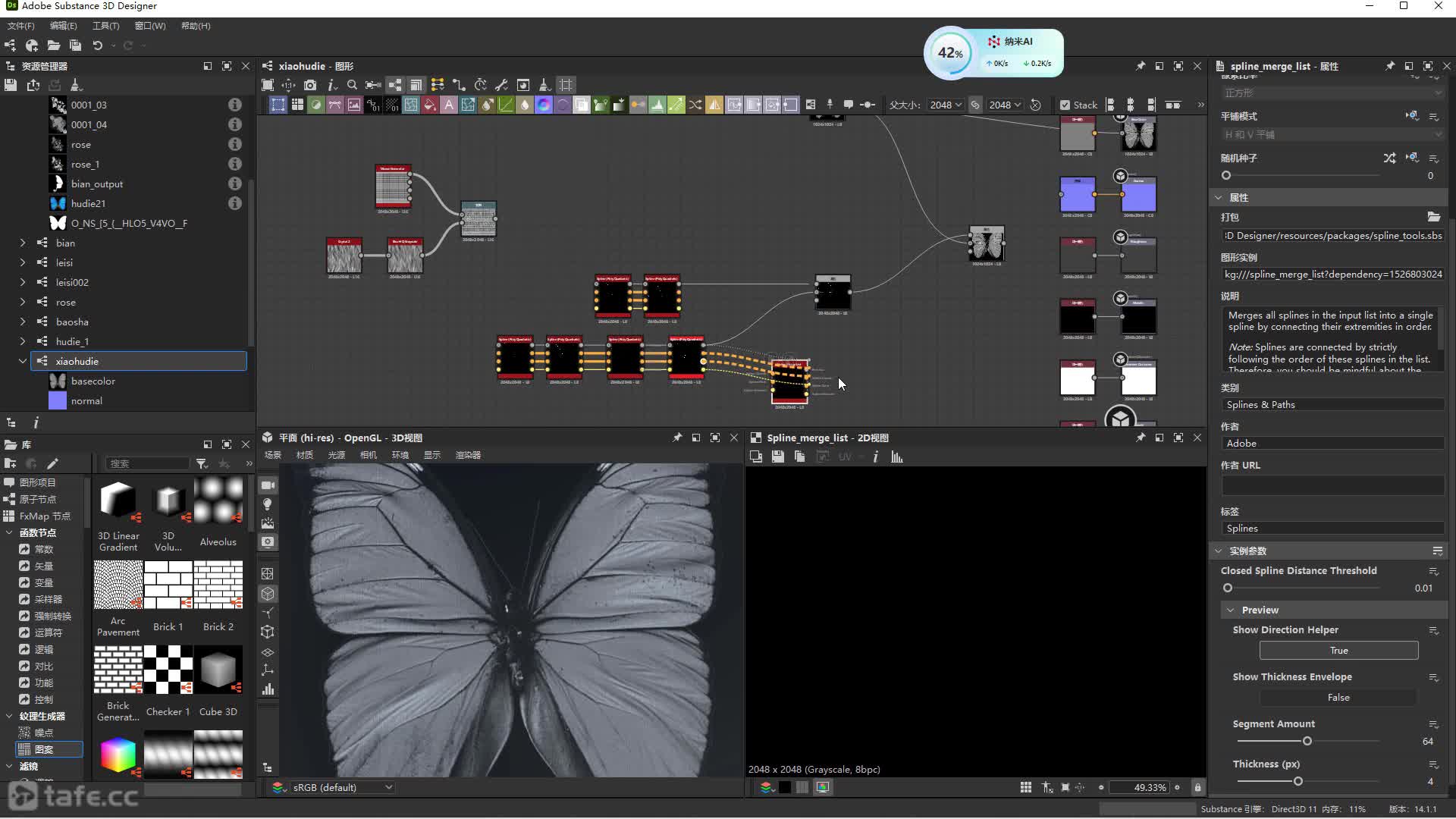The width and height of the screenshot is (1456, 819).
Task: Click the camera screenshot icon in graph toolbar
Action: coord(309,85)
